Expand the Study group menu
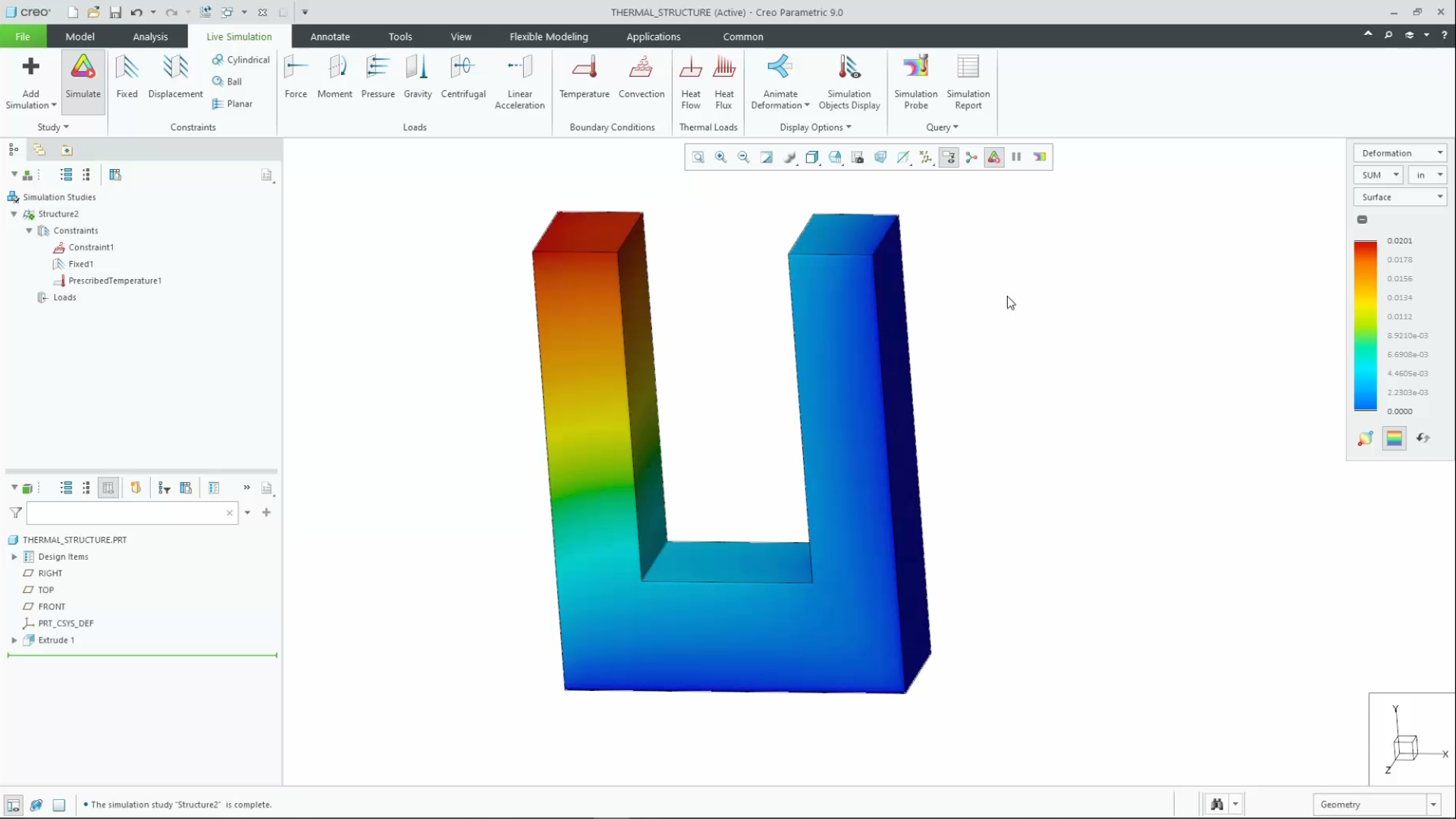Viewport: 1456px width, 819px height. click(x=53, y=127)
